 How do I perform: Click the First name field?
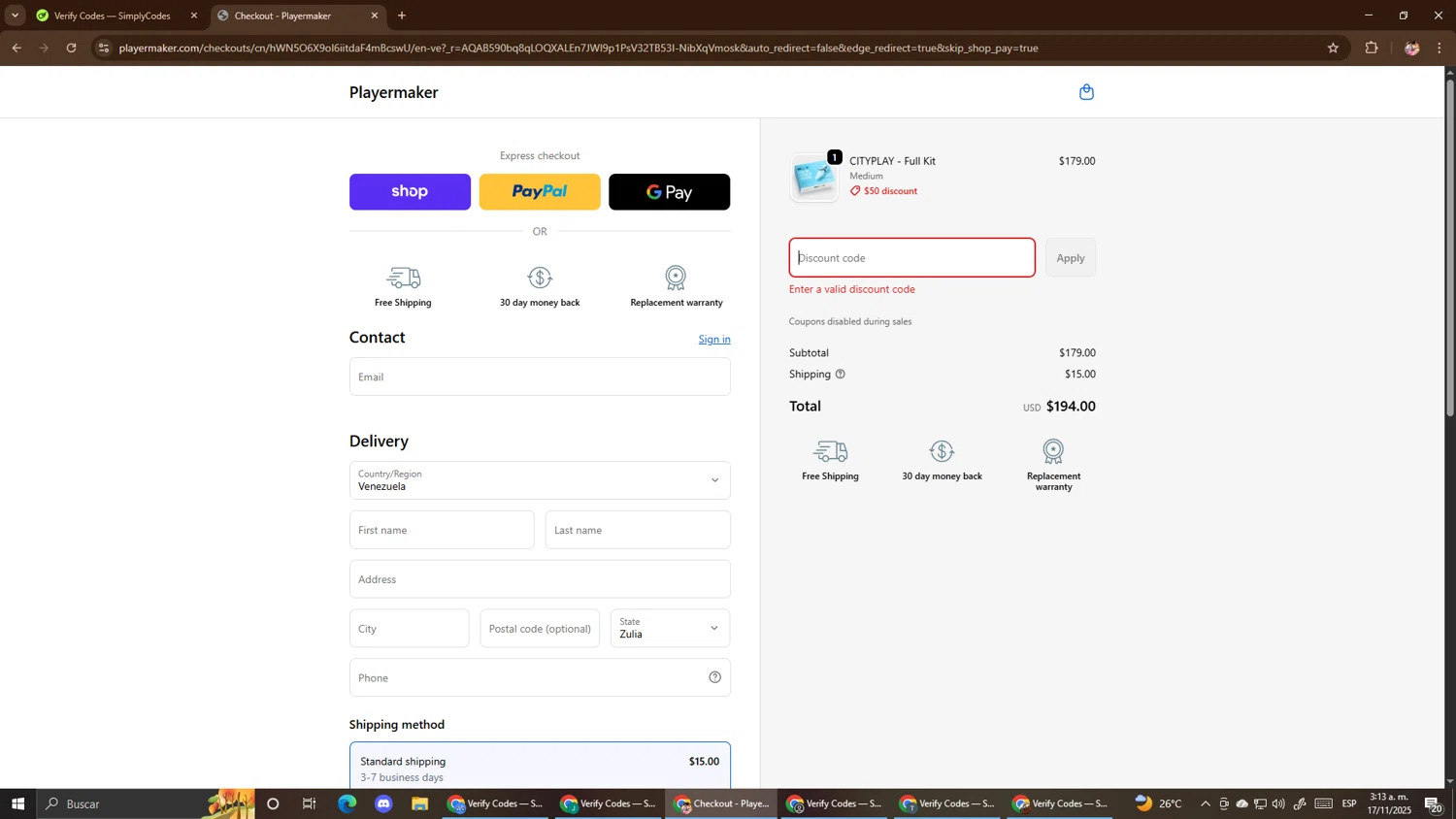tap(442, 530)
